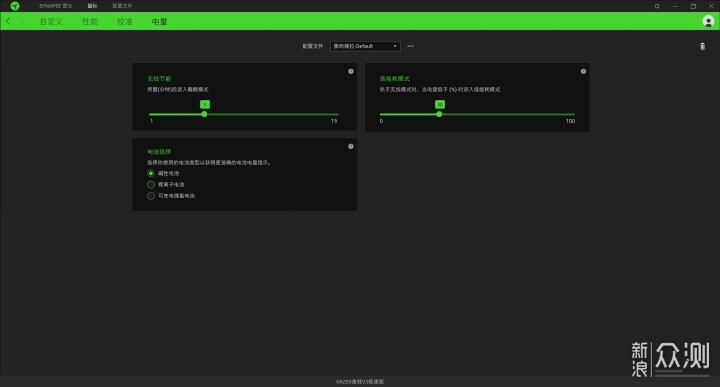Go back with the left arrow
Viewport: 720px width, 387px height.
pyautogui.click(x=8, y=21)
